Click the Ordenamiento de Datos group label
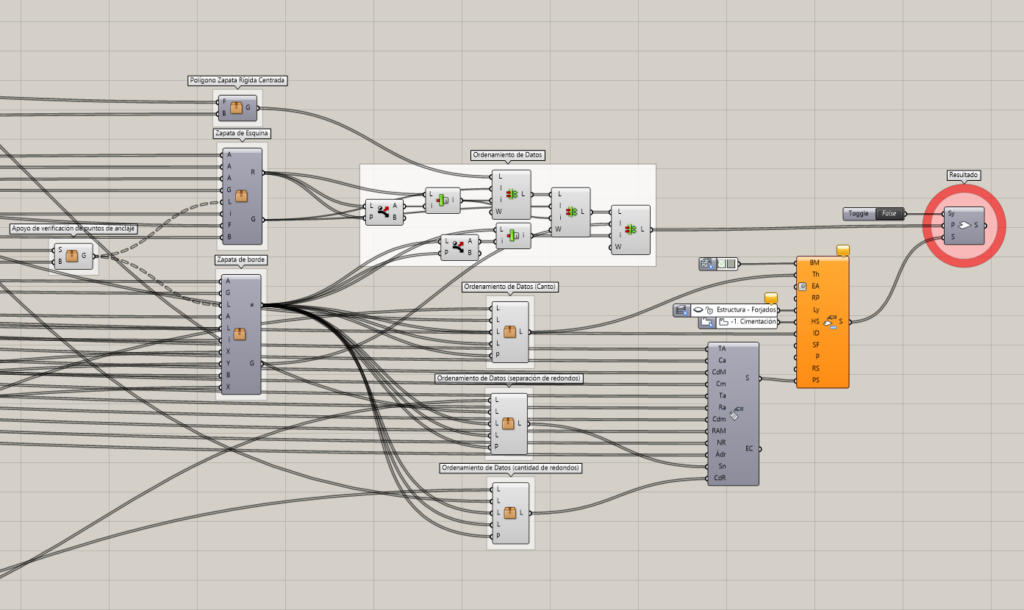1024x610 pixels. coord(507,155)
